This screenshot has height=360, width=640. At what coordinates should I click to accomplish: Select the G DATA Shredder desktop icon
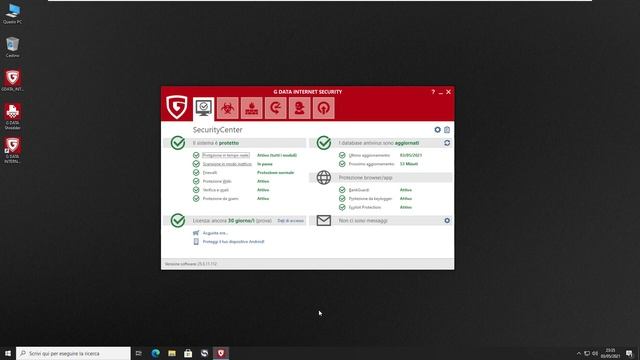coord(12,116)
